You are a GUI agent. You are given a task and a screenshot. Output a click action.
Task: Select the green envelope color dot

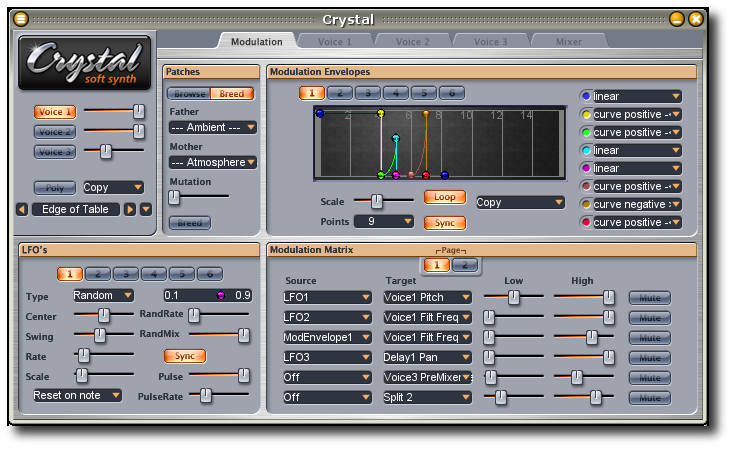586,133
